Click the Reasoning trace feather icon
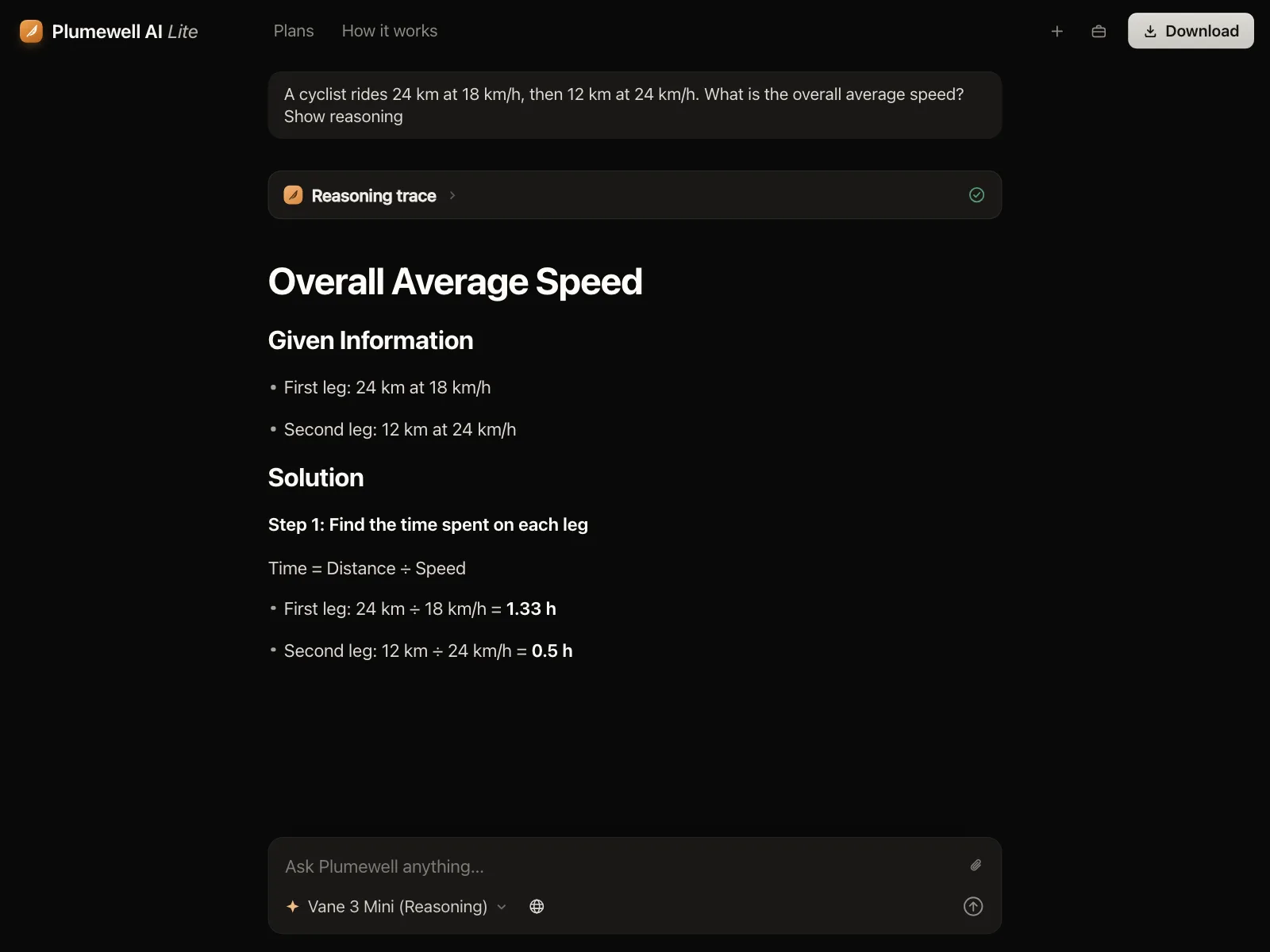 coord(293,195)
